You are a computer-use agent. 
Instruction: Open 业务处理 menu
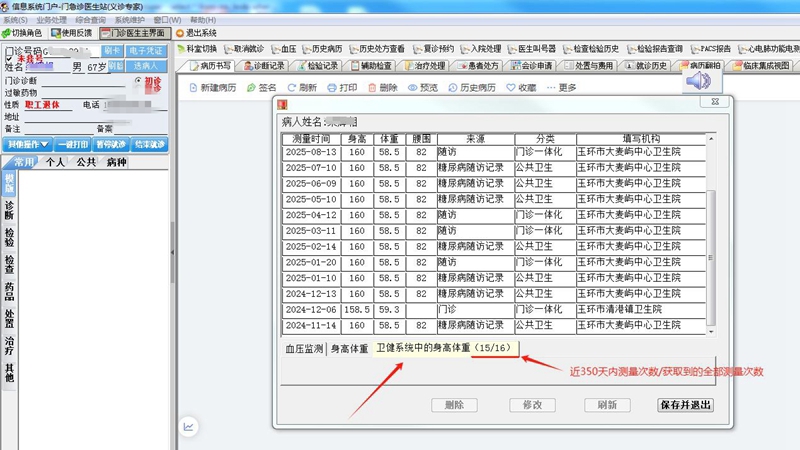[52, 20]
